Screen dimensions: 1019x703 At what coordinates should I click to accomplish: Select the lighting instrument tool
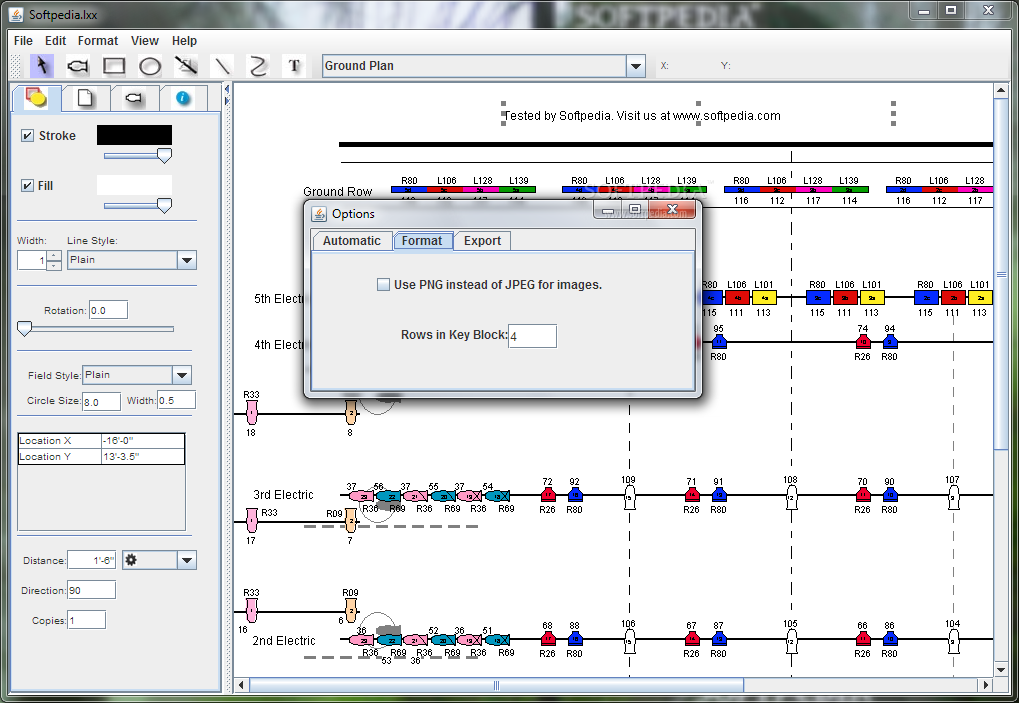78,66
